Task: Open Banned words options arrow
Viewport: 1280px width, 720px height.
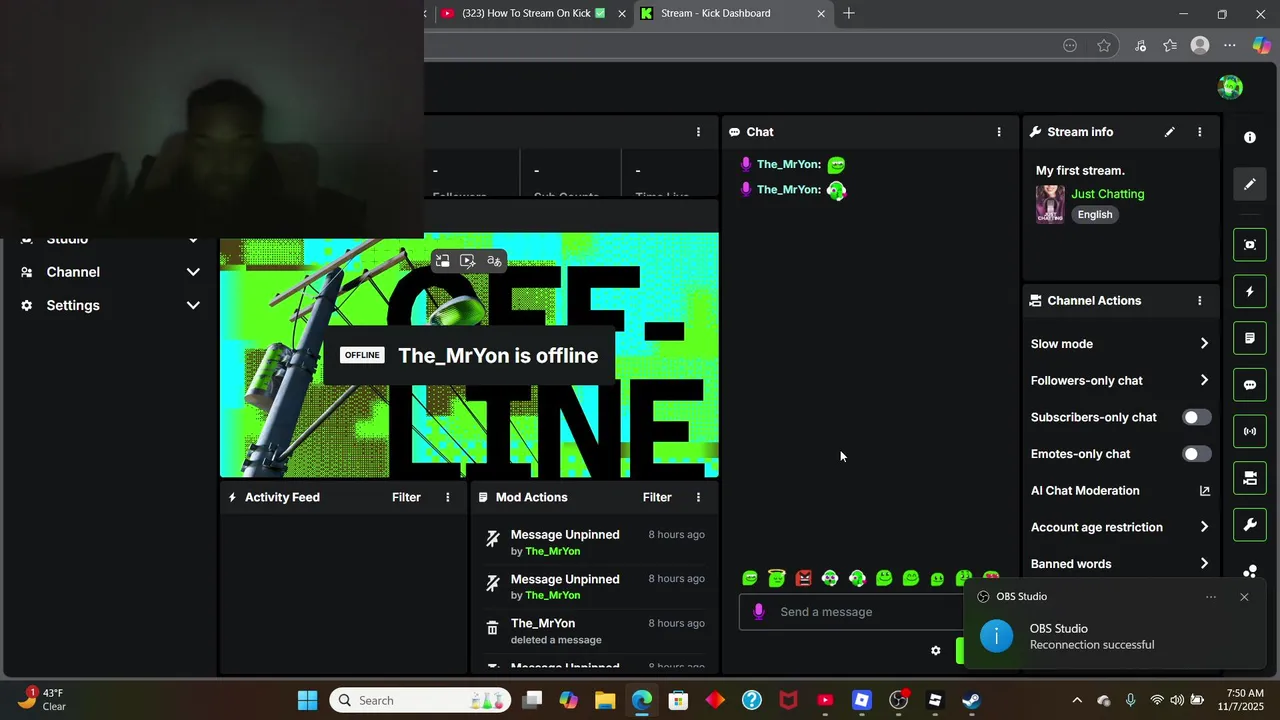Action: tap(1204, 564)
